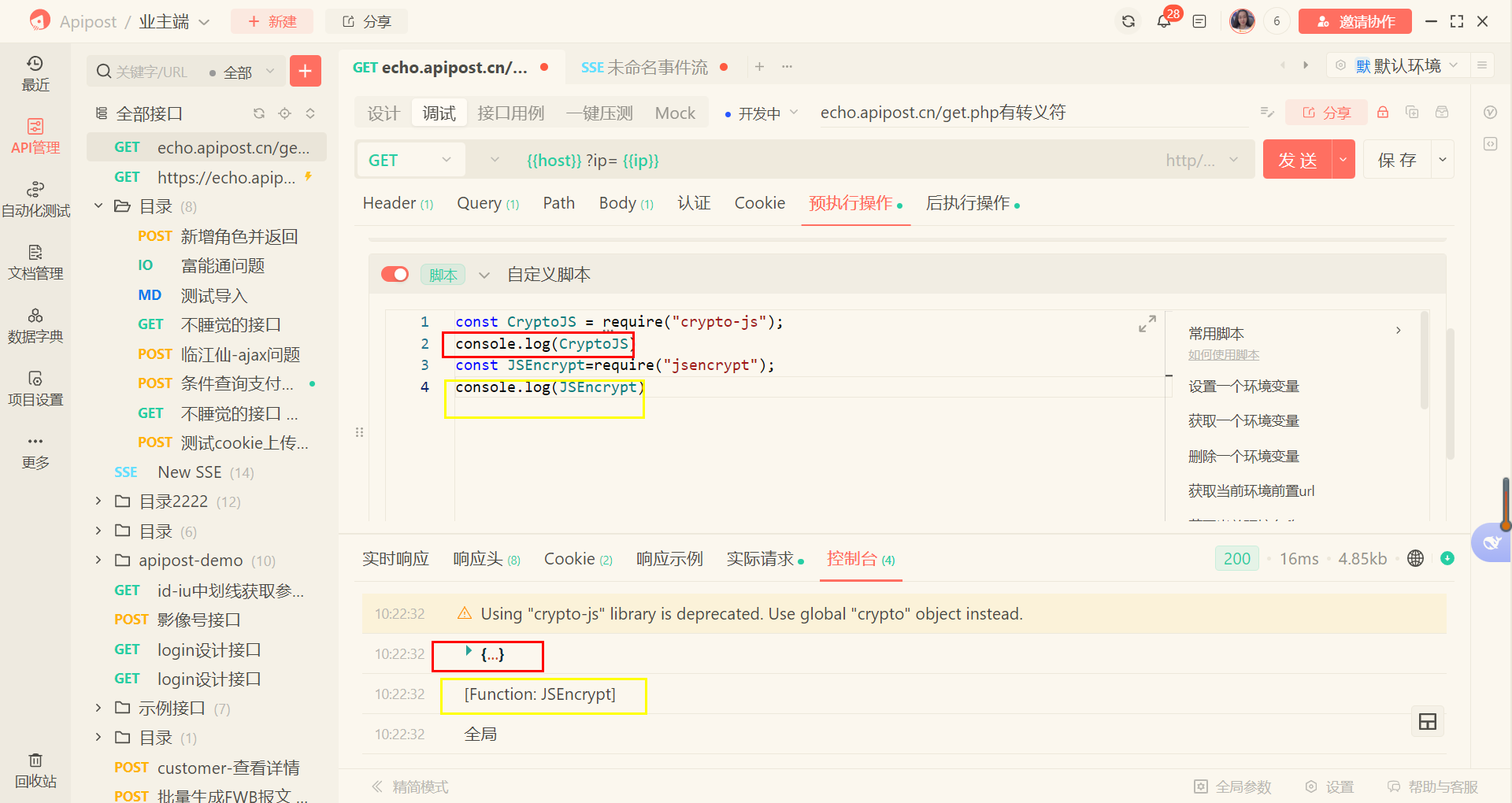
Task: Expand the script editor to fullscreen
Action: point(1147,324)
